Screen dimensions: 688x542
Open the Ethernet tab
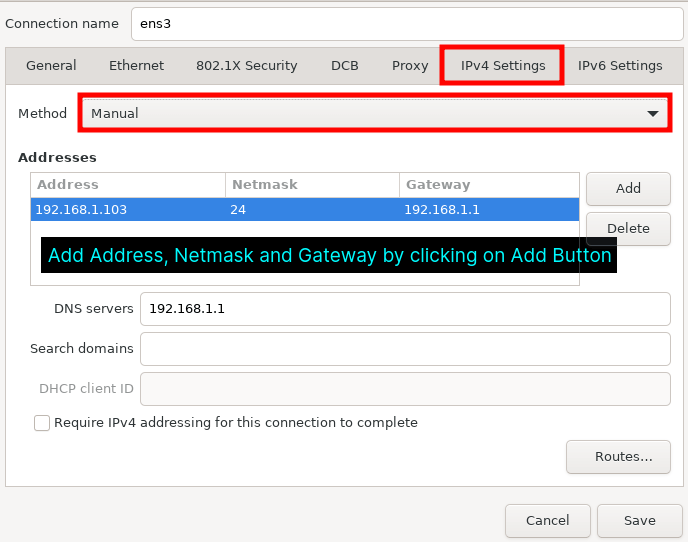(136, 66)
